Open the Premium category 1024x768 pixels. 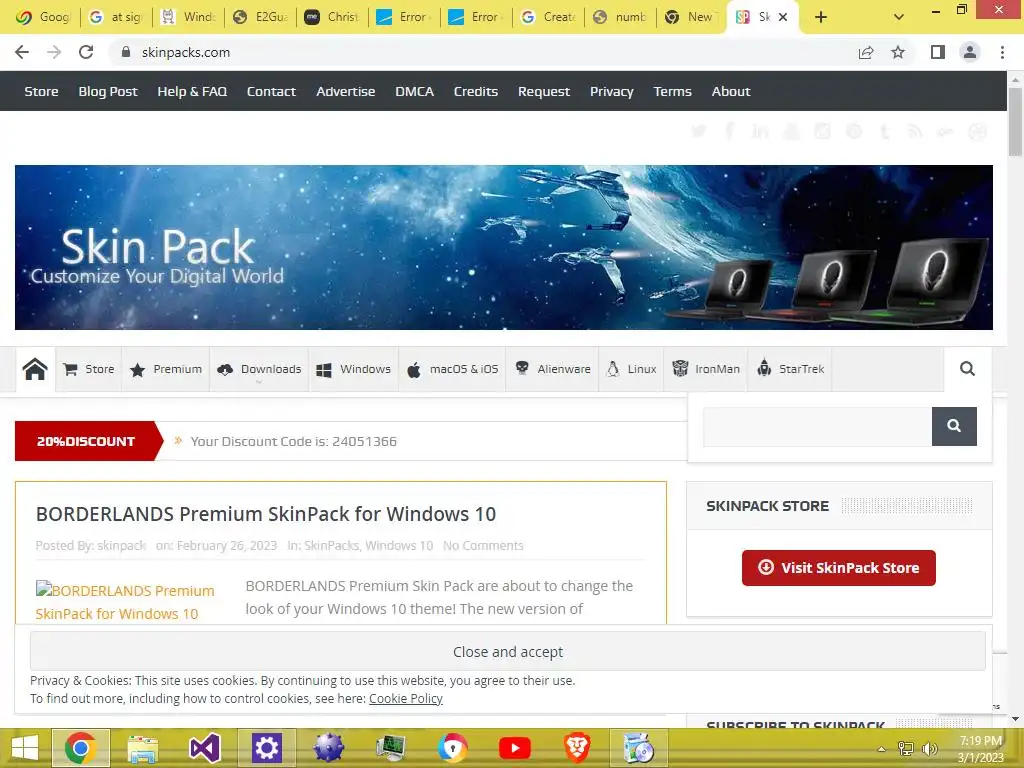(x=166, y=369)
